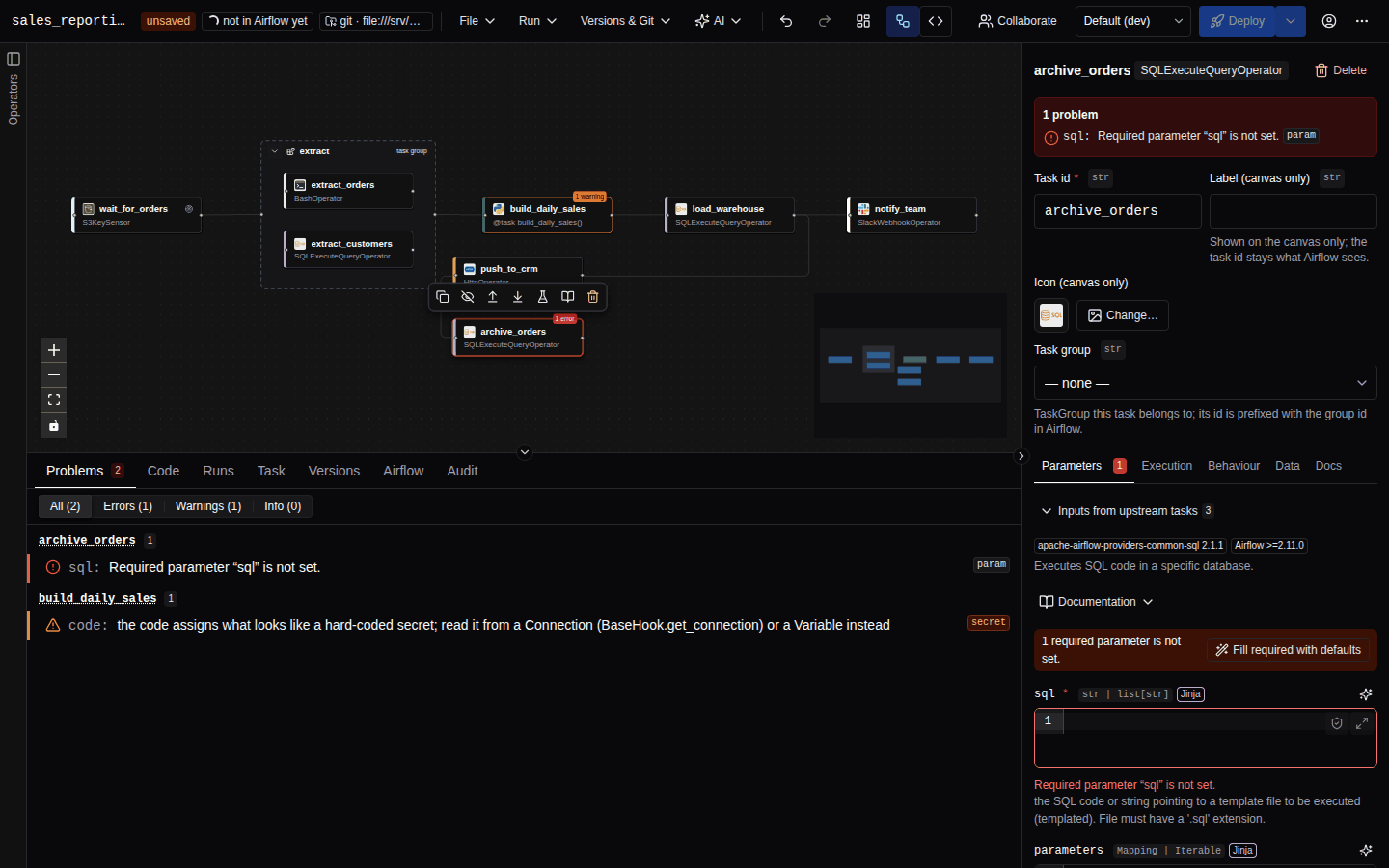Open docs with the book icon on node toolbar
This screenshot has height=868, width=1389.
pyautogui.click(x=568, y=297)
